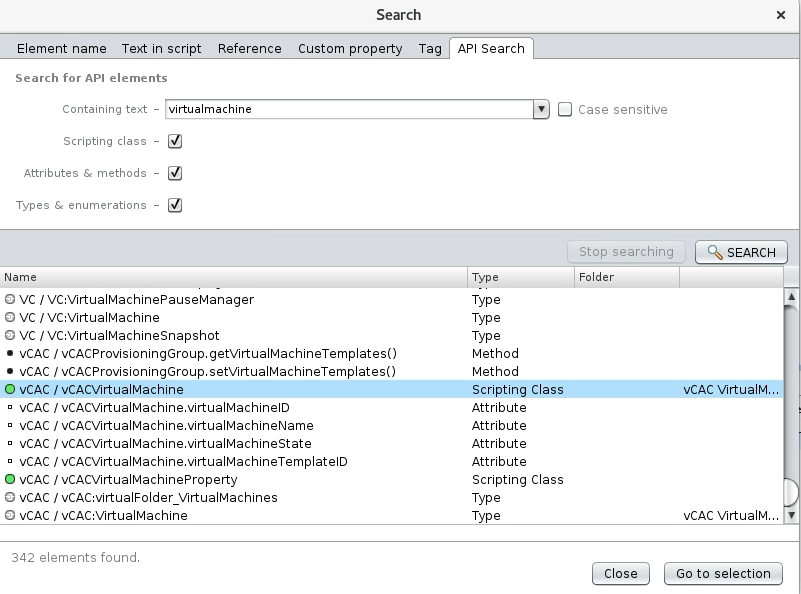The height and width of the screenshot is (594, 801).
Task: Switch to the Element name tab
Action: (x=62, y=49)
